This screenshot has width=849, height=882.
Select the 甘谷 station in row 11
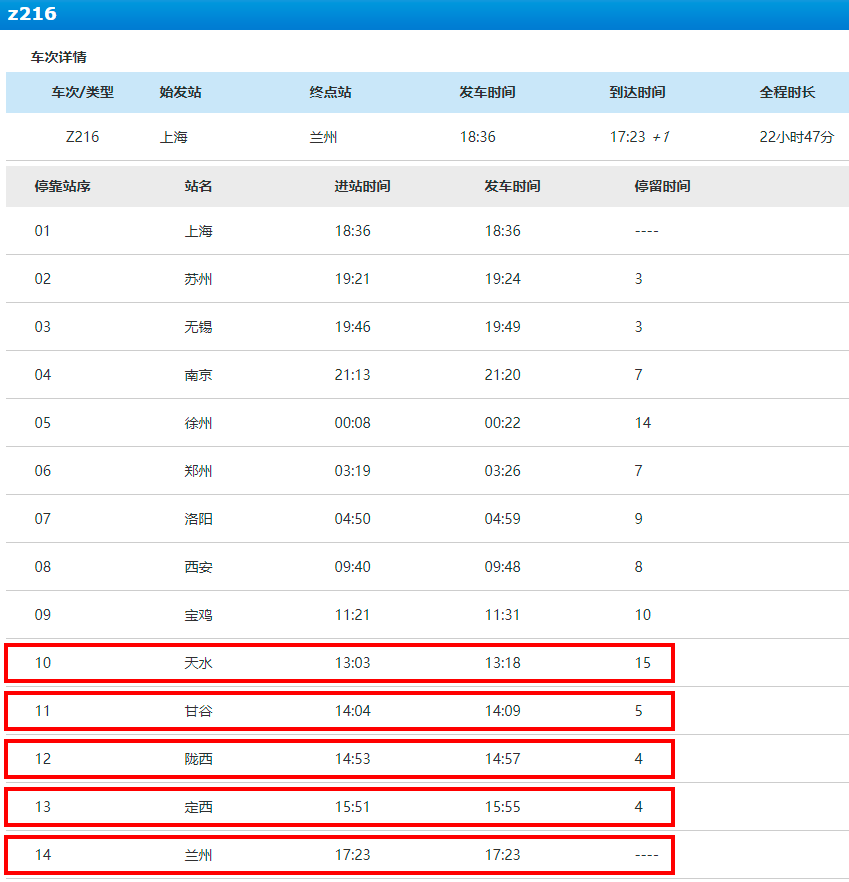(x=198, y=711)
